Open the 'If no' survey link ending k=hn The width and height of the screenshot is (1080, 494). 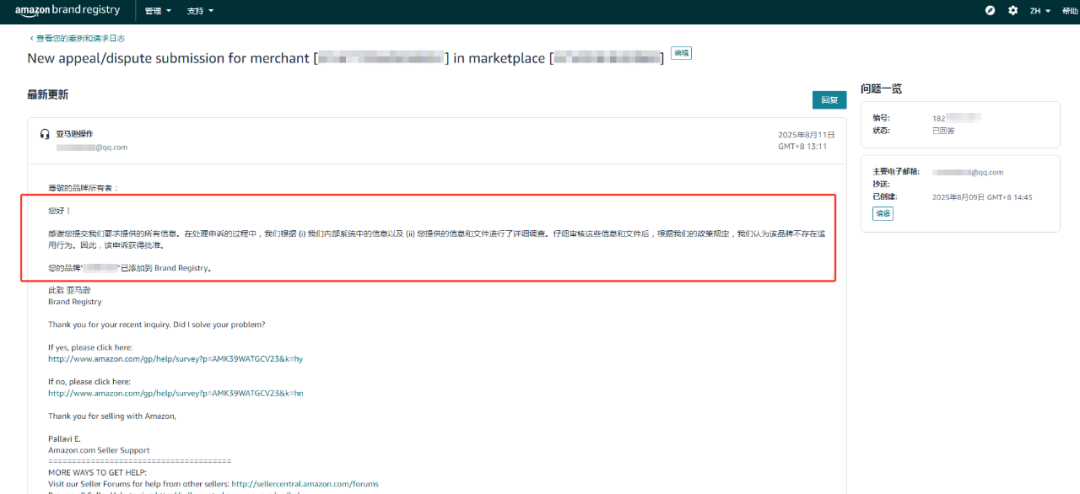pos(176,393)
